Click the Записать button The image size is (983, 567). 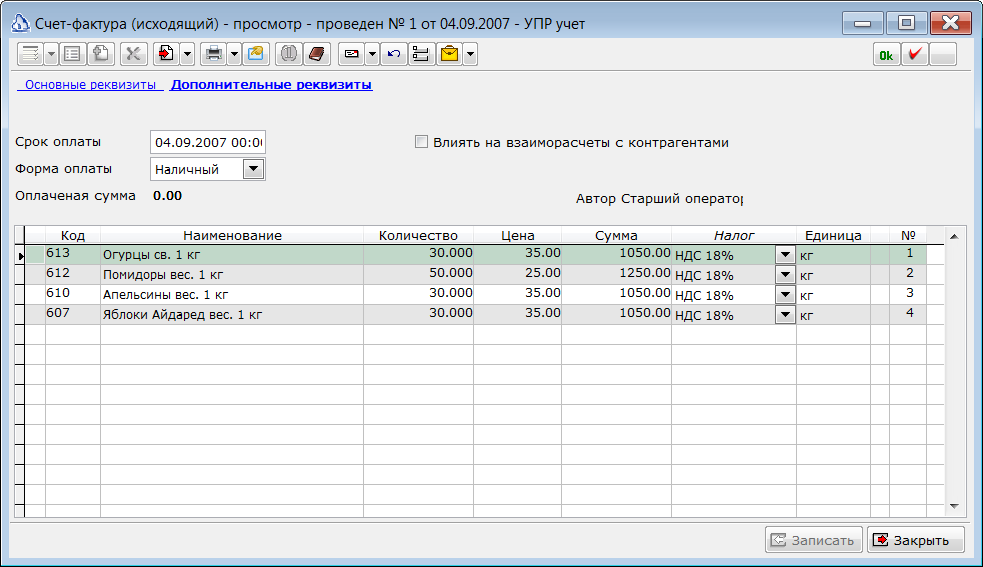pyautogui.click(x=814, y=540)
